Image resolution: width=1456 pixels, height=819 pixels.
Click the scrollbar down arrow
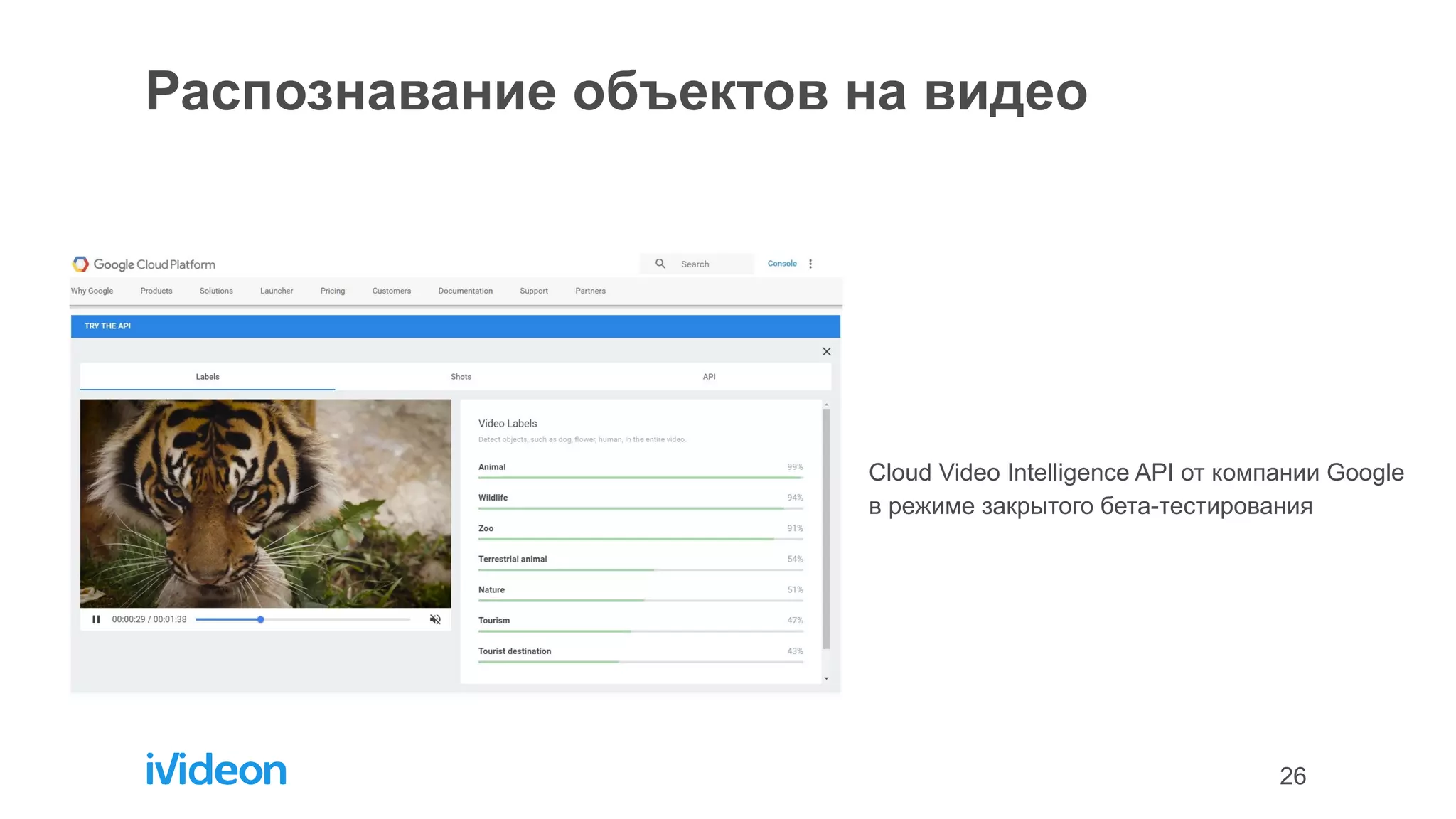[x=826, y=679]
